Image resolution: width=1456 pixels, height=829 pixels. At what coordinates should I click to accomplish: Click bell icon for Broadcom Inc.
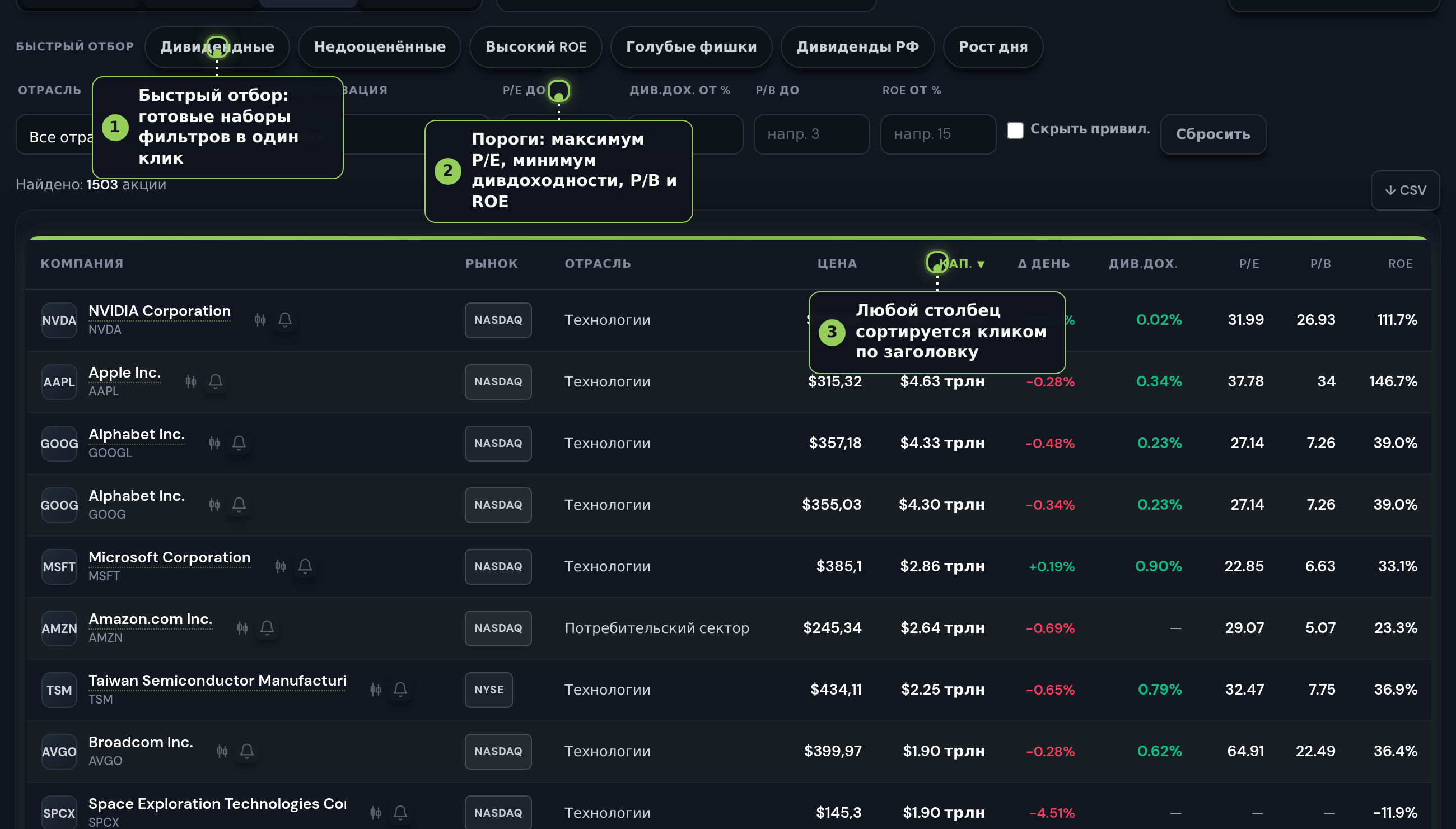click(246, 751)
